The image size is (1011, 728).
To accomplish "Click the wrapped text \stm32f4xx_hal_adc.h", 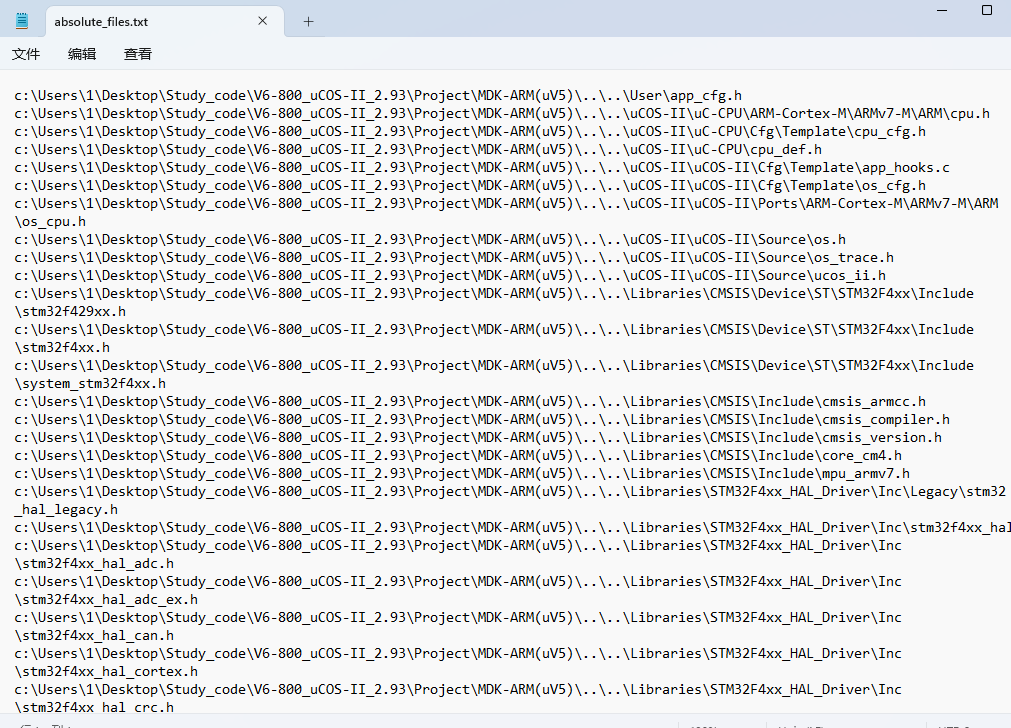I will [94, 565].
